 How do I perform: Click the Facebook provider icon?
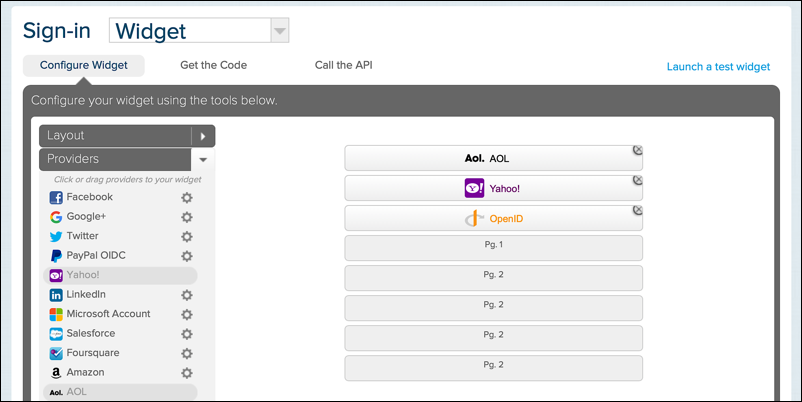pyautogui.click(x=56, y=198)
